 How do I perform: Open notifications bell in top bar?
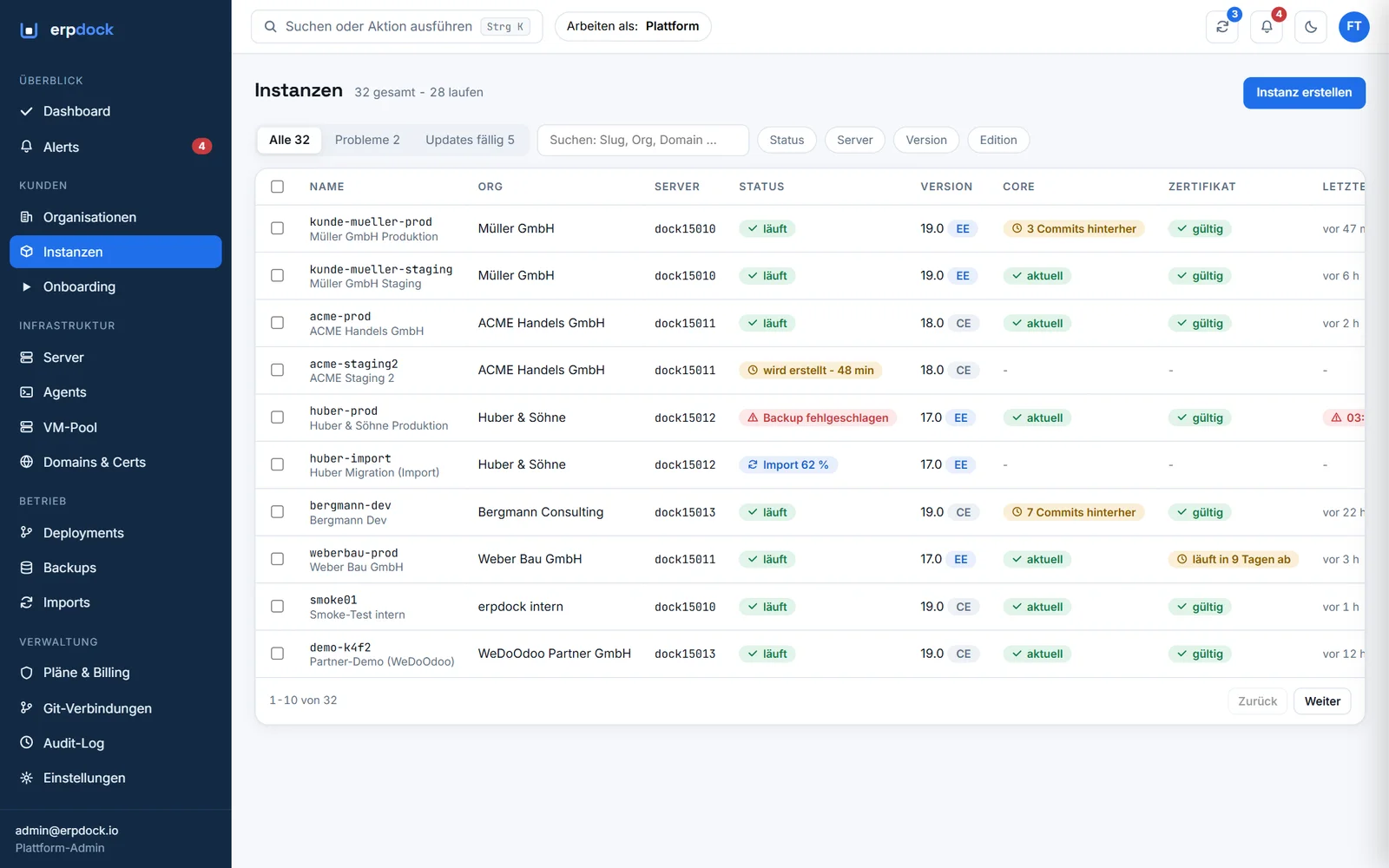coord(1267,27)
